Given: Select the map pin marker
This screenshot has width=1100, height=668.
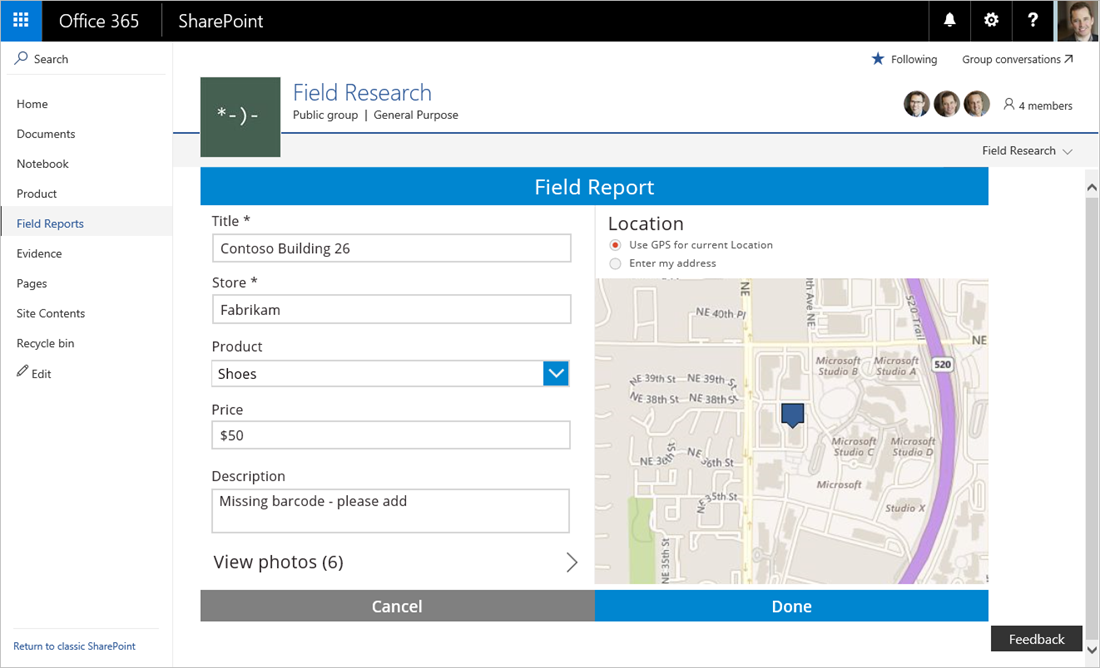Looking at the screenshot, I should [792, 415].
